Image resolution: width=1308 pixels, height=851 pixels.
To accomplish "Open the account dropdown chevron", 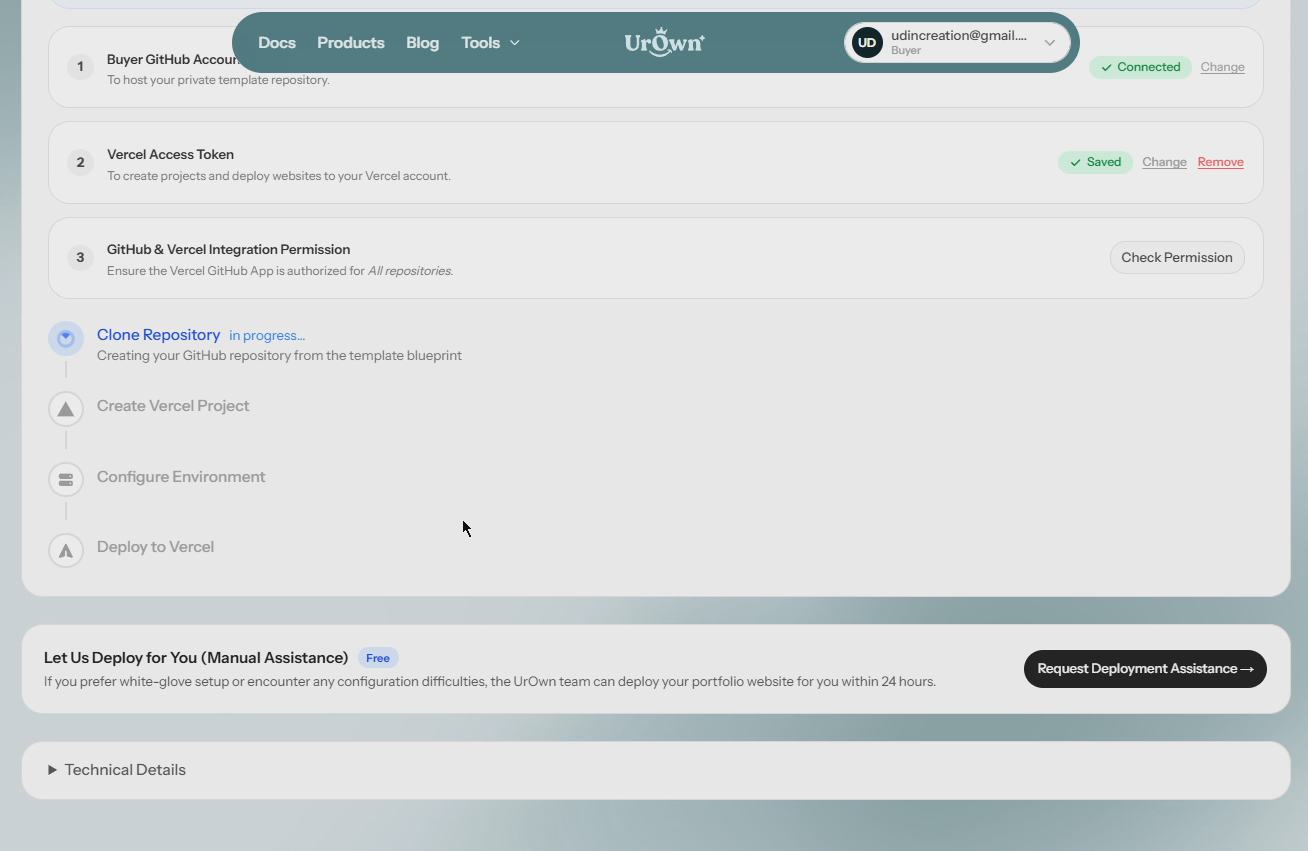I will (x=1049, y=43).
